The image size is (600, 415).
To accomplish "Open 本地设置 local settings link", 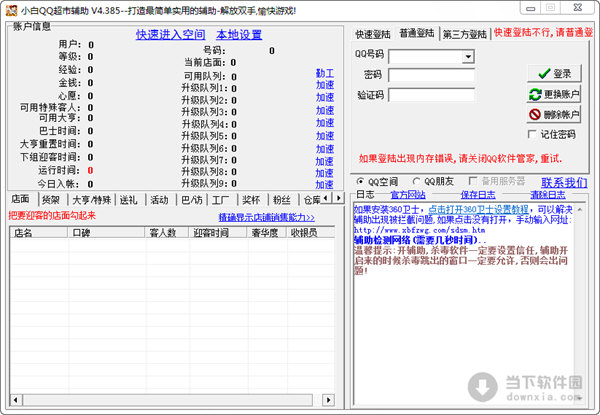I will (239, 35).
